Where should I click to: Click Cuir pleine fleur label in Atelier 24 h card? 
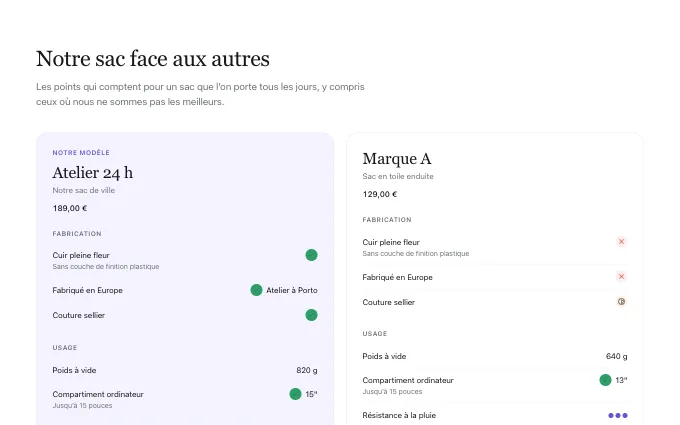tap(81, 255)
